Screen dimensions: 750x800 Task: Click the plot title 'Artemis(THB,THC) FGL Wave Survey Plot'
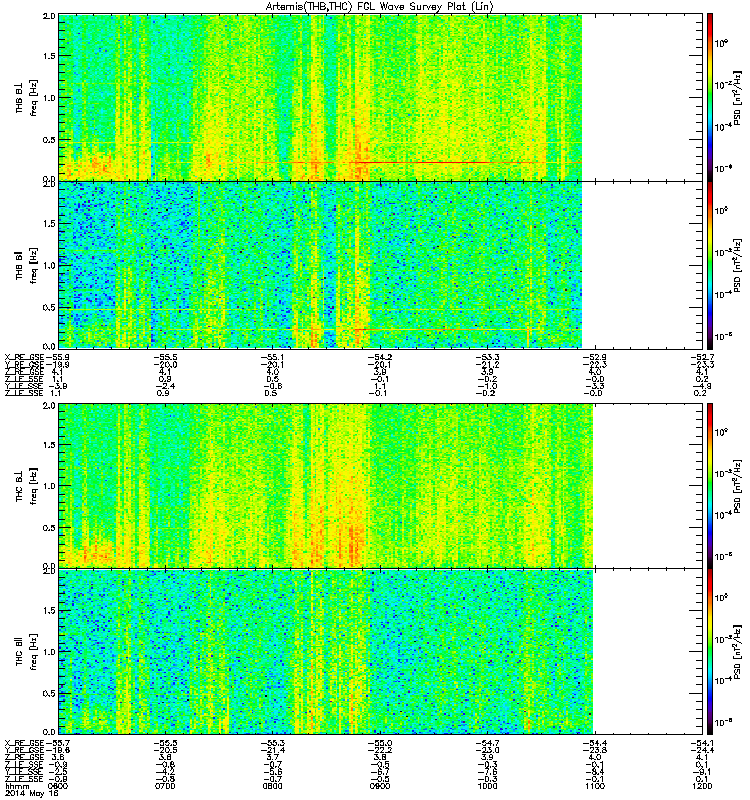(x=380, y=6)
